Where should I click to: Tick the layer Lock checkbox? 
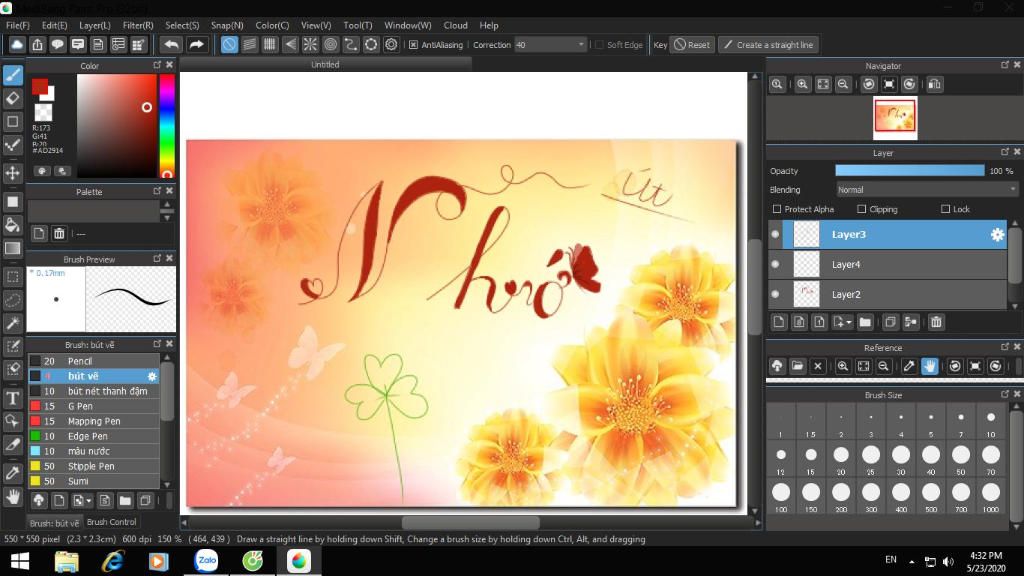pyautogui.click(x=945, y=209)
